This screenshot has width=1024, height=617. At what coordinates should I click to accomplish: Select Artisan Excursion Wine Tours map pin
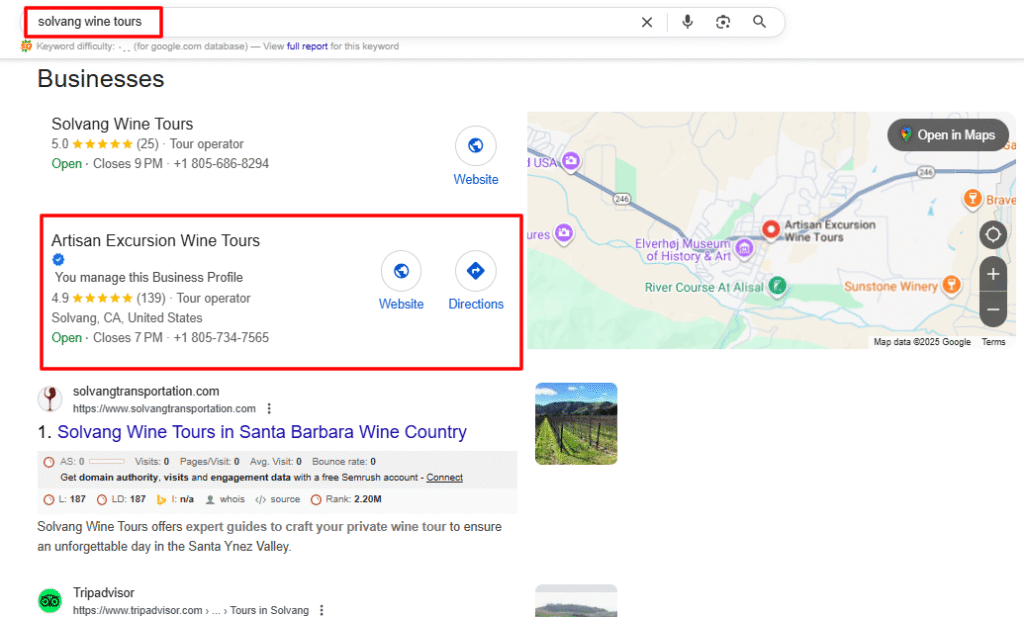(771, 230)
